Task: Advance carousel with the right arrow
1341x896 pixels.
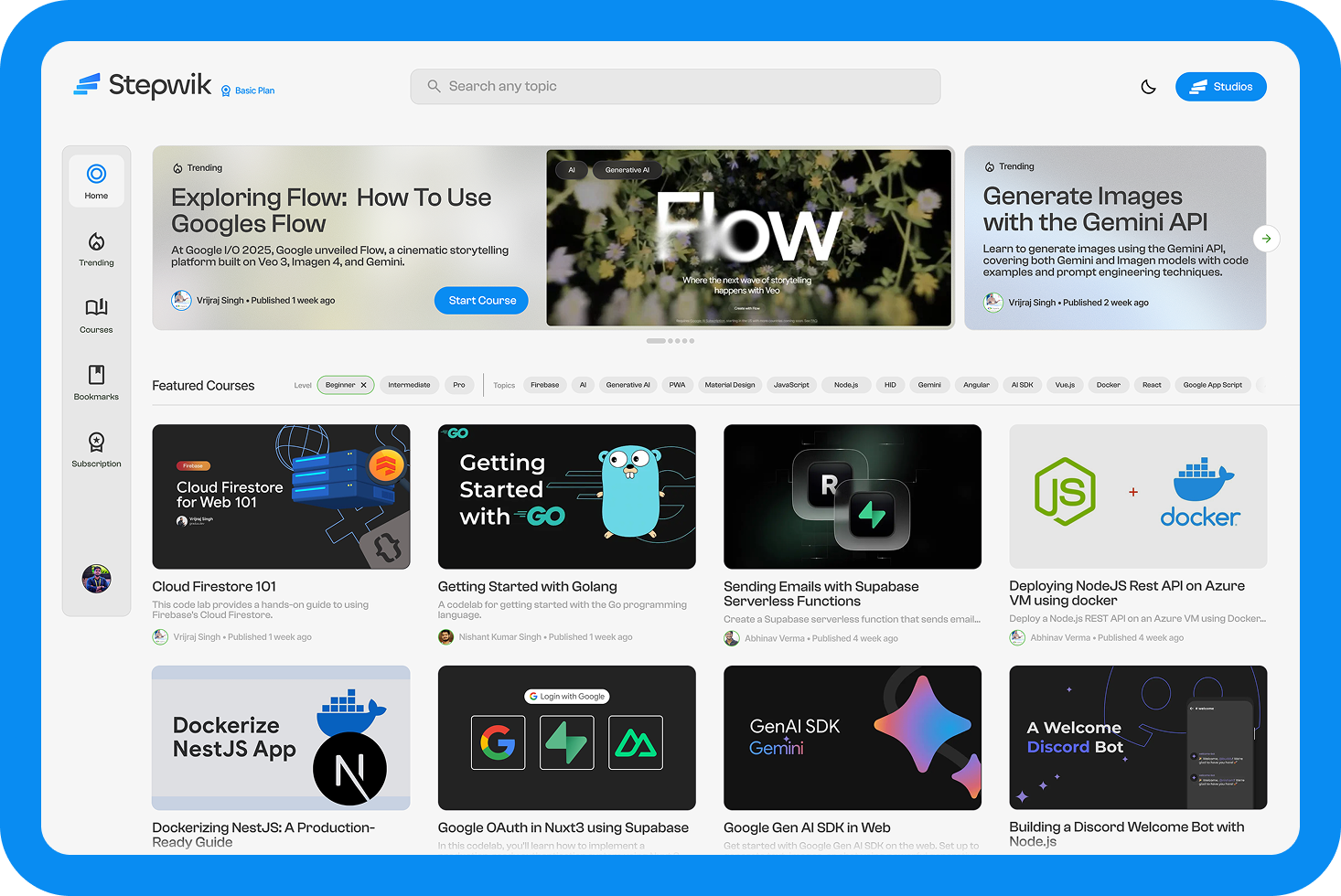Action: [x=1266, y=239]
